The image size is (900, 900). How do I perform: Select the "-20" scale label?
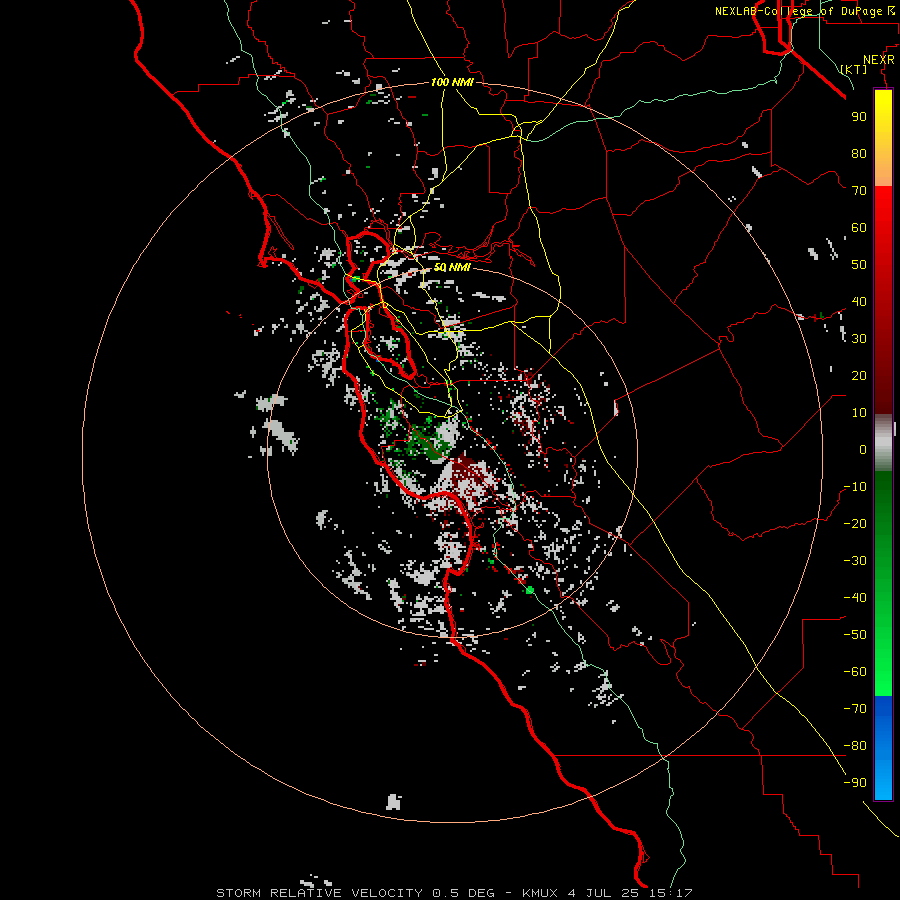point(855,523)
